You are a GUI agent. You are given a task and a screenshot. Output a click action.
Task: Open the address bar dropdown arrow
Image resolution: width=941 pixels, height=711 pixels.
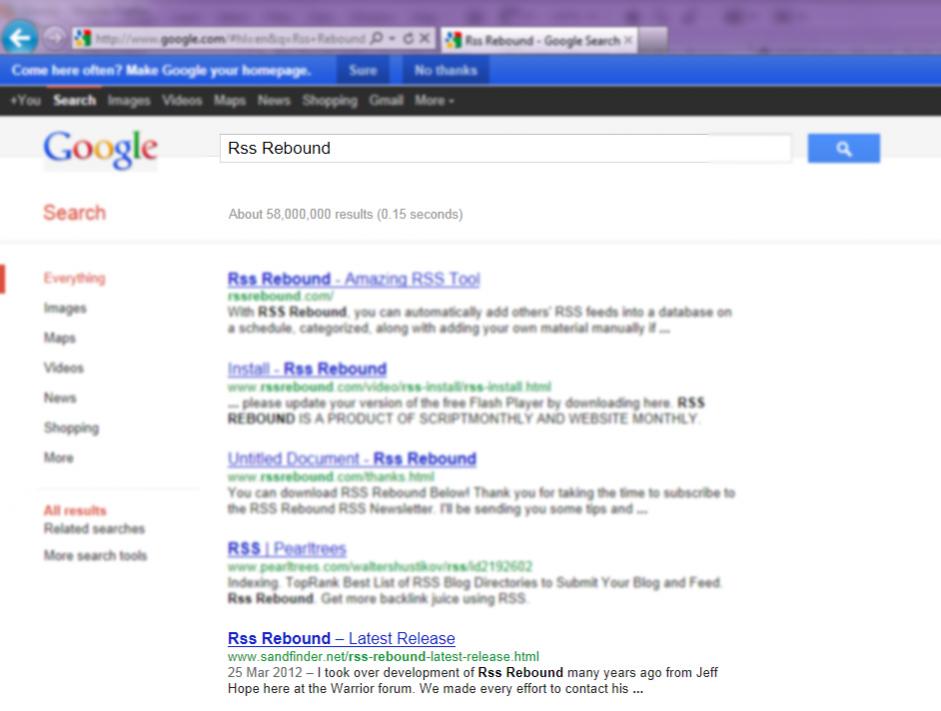pyautogui.click(x=392, y=38)
